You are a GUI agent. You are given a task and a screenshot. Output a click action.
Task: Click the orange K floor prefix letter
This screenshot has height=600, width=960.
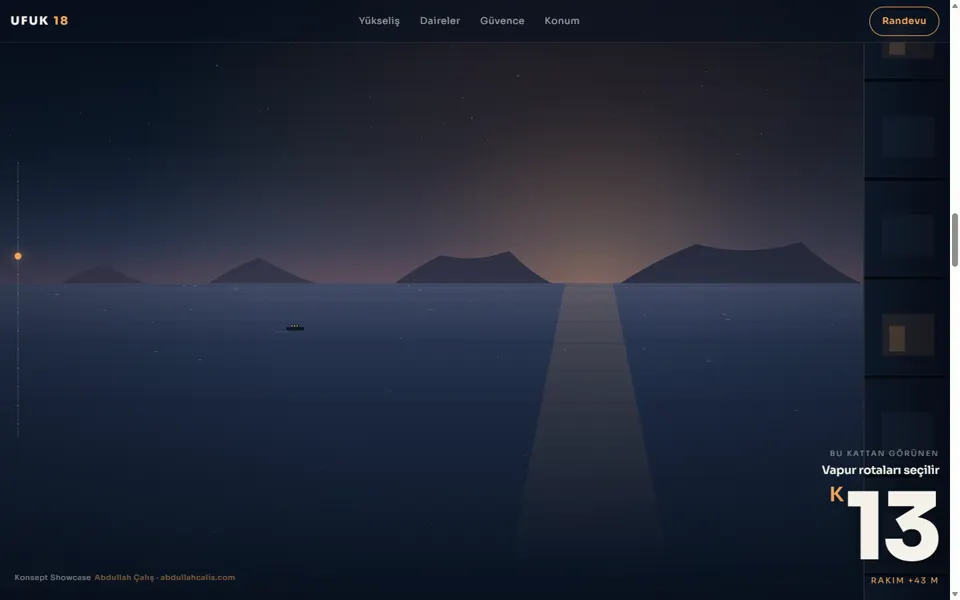click(x=836, y=494)
